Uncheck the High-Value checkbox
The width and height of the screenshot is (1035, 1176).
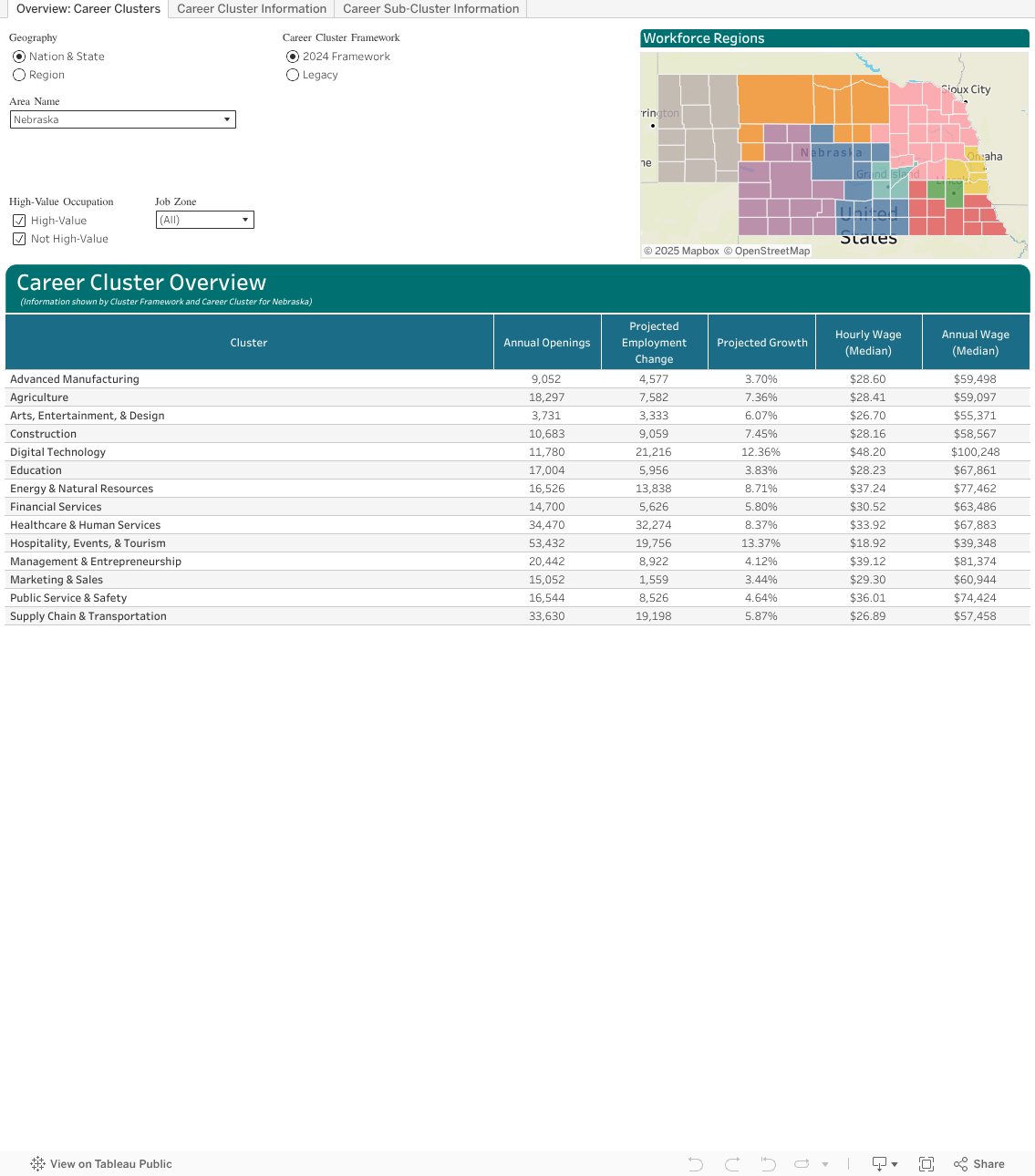point(19,221)
